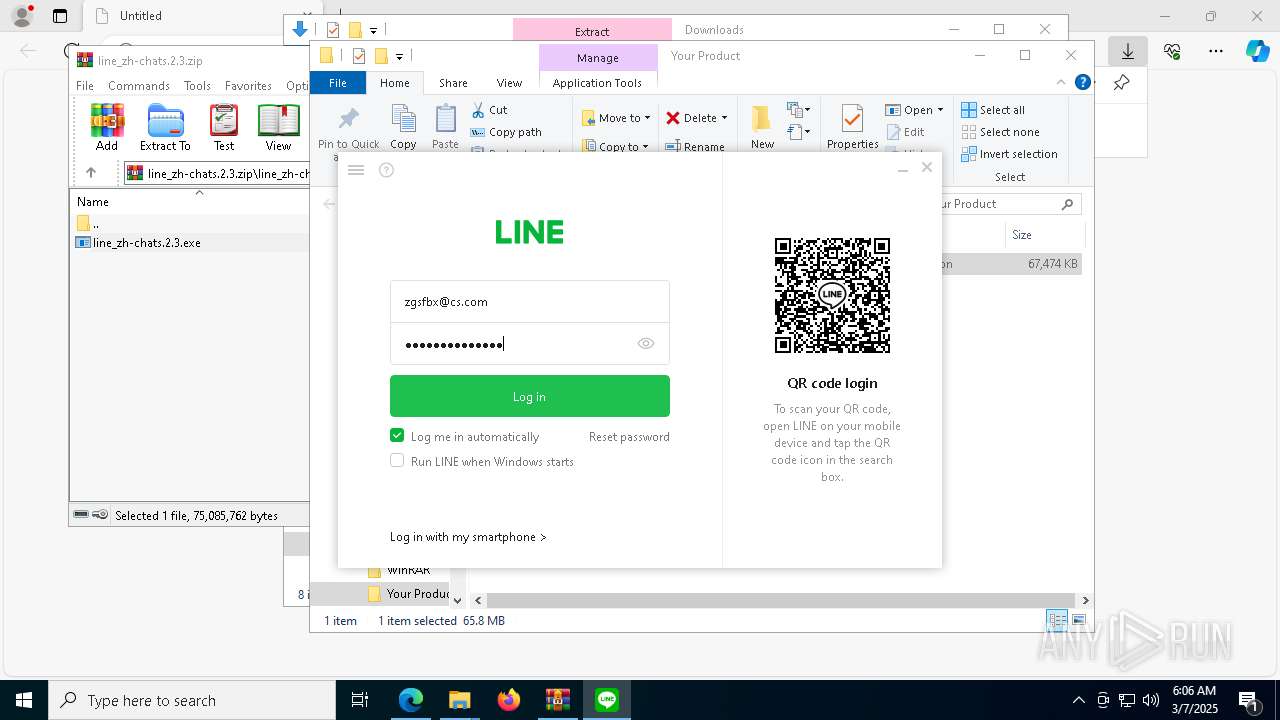Click Explorer help icon
This screenshot has height=720, width=1280.
[x=1082, y=82]
